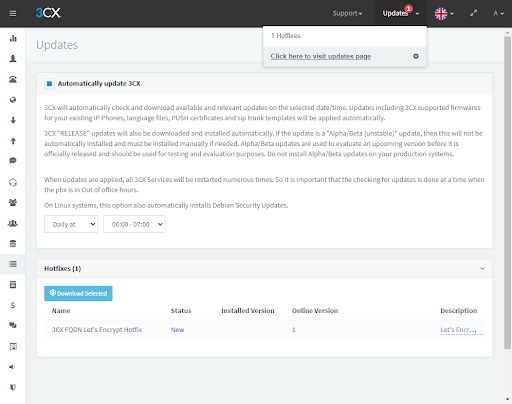The width and height of the screenshot is (512, 404).
Task: Open the Support dropdown menu
Action: tap(347, 13)
